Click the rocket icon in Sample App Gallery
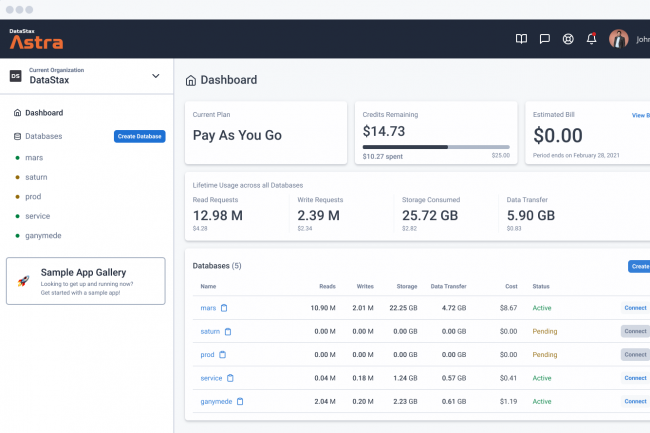 pos(23,281)
